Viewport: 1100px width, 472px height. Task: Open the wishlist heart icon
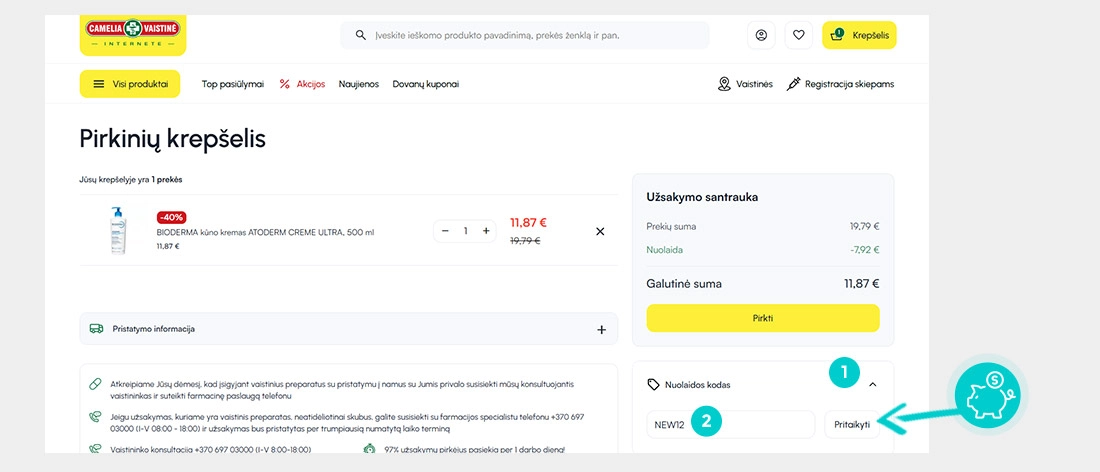click(x=798, y=35)
